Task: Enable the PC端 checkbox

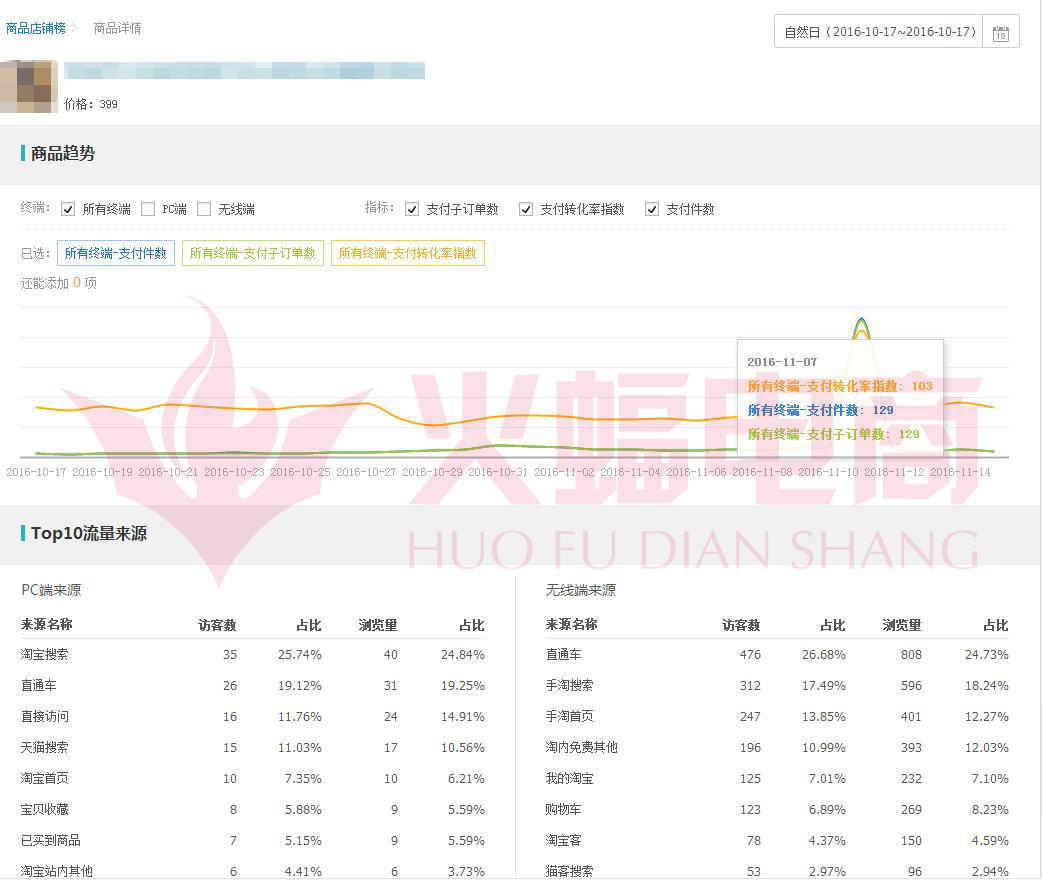Action: click(148, 209)
